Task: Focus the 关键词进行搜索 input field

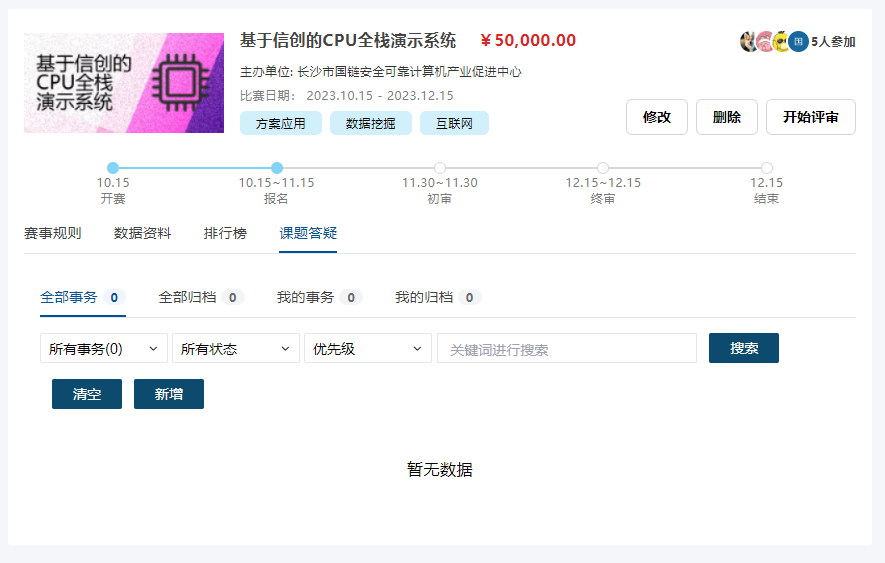Action: pyautogui.click(x=567, y=349)
